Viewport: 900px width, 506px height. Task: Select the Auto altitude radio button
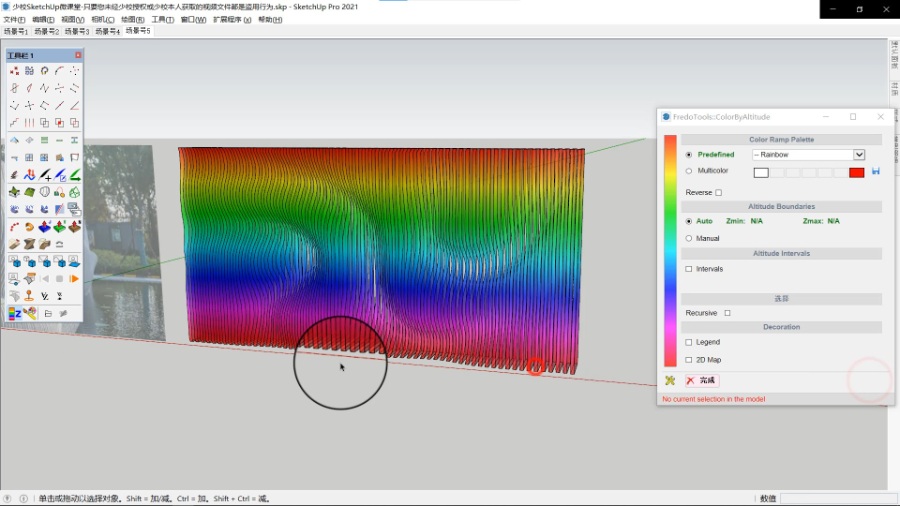click(x=689, y=221)
